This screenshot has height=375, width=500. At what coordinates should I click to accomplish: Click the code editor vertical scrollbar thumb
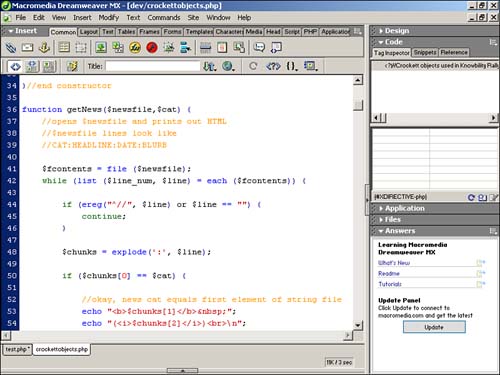click(358, 105)
